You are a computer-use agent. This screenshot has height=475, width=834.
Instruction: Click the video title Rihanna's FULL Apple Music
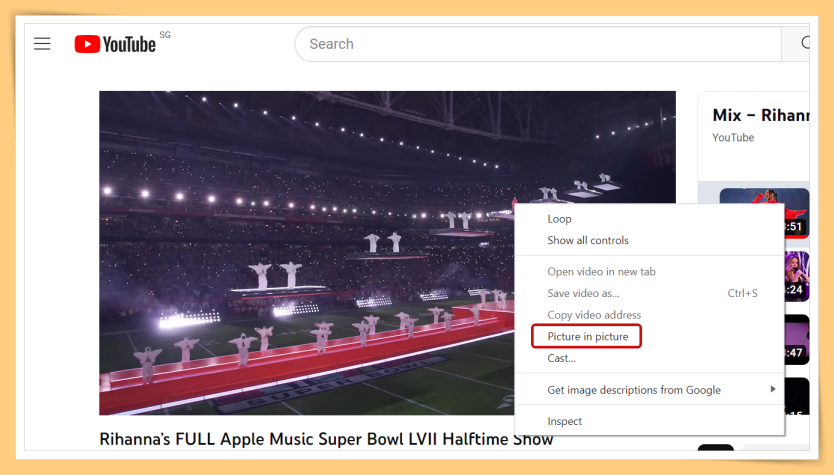(326, 439)
